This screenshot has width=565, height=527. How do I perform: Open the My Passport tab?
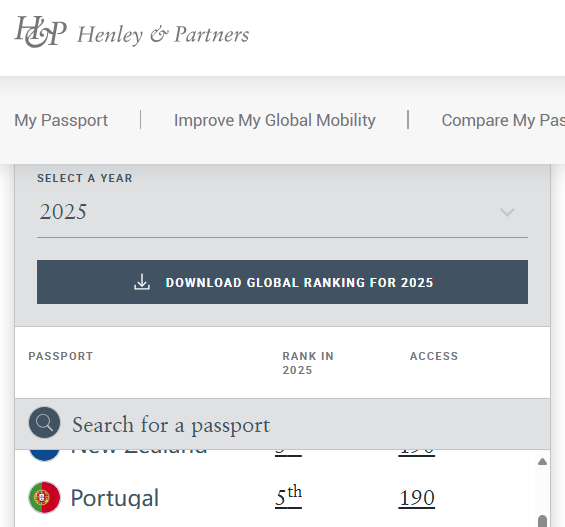tap(61, 120)
